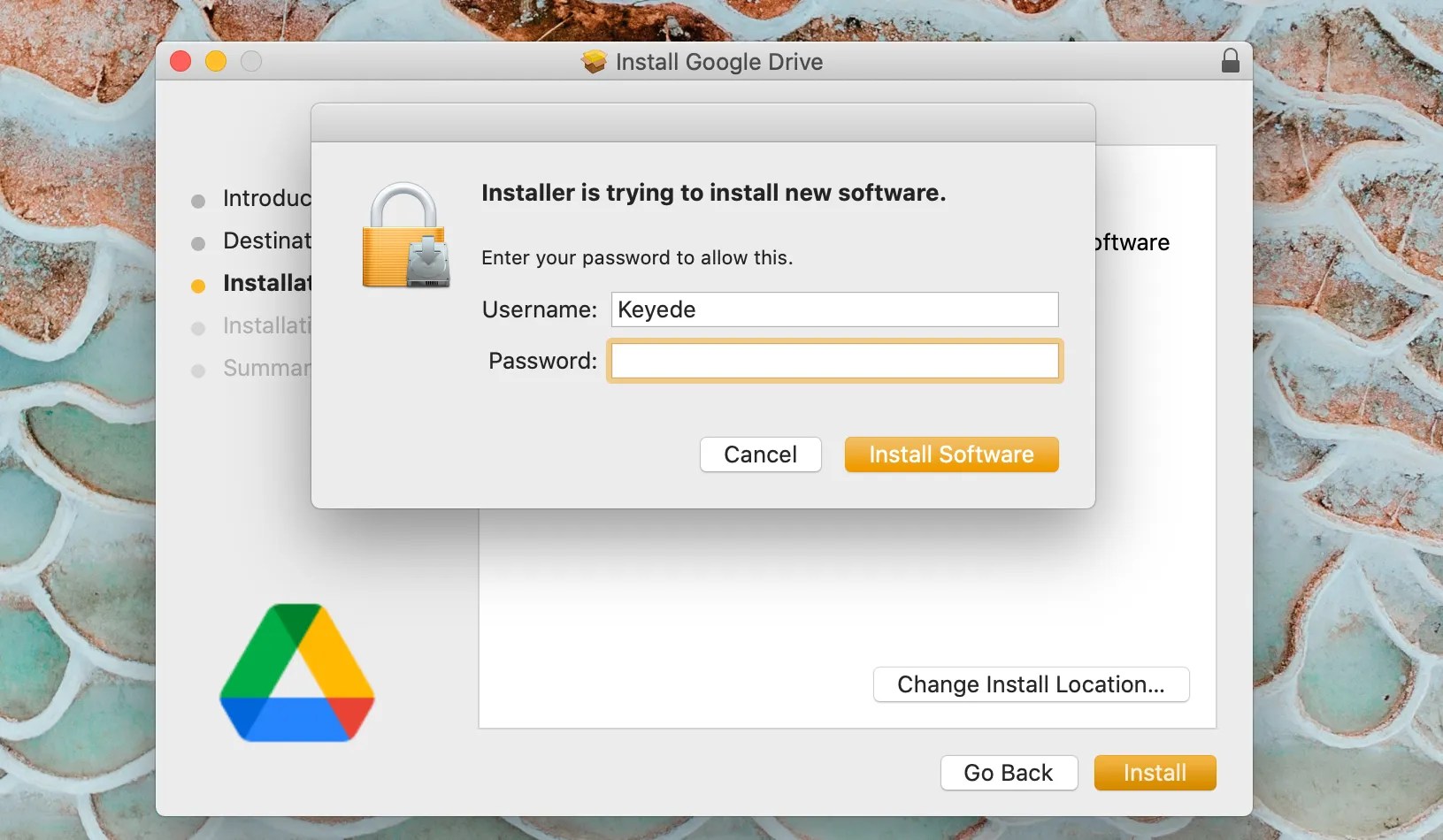Select Summary in the sidebar steps list
Viewport: 1443px width, 840px height.
pos(265,369)
